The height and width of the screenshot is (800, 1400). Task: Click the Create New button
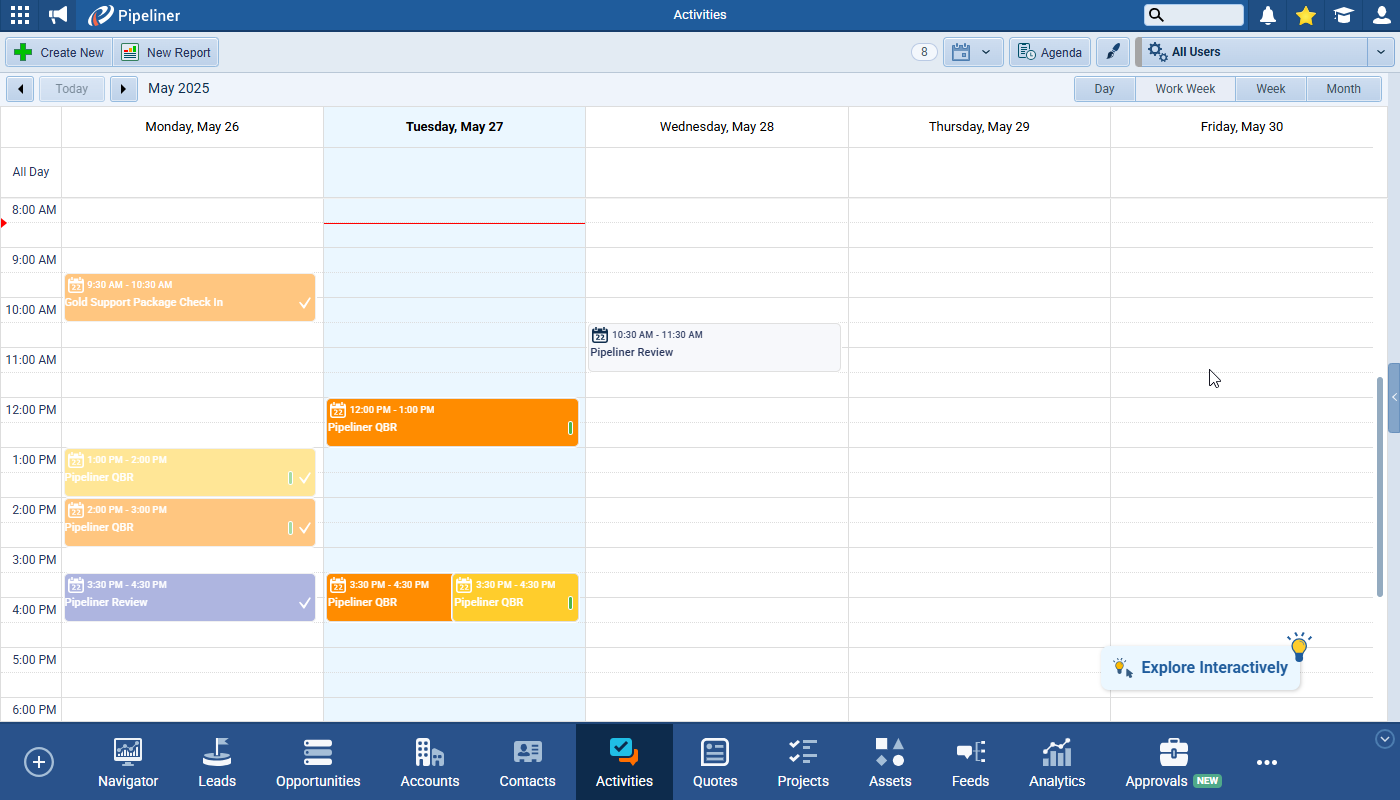[59, 52]
